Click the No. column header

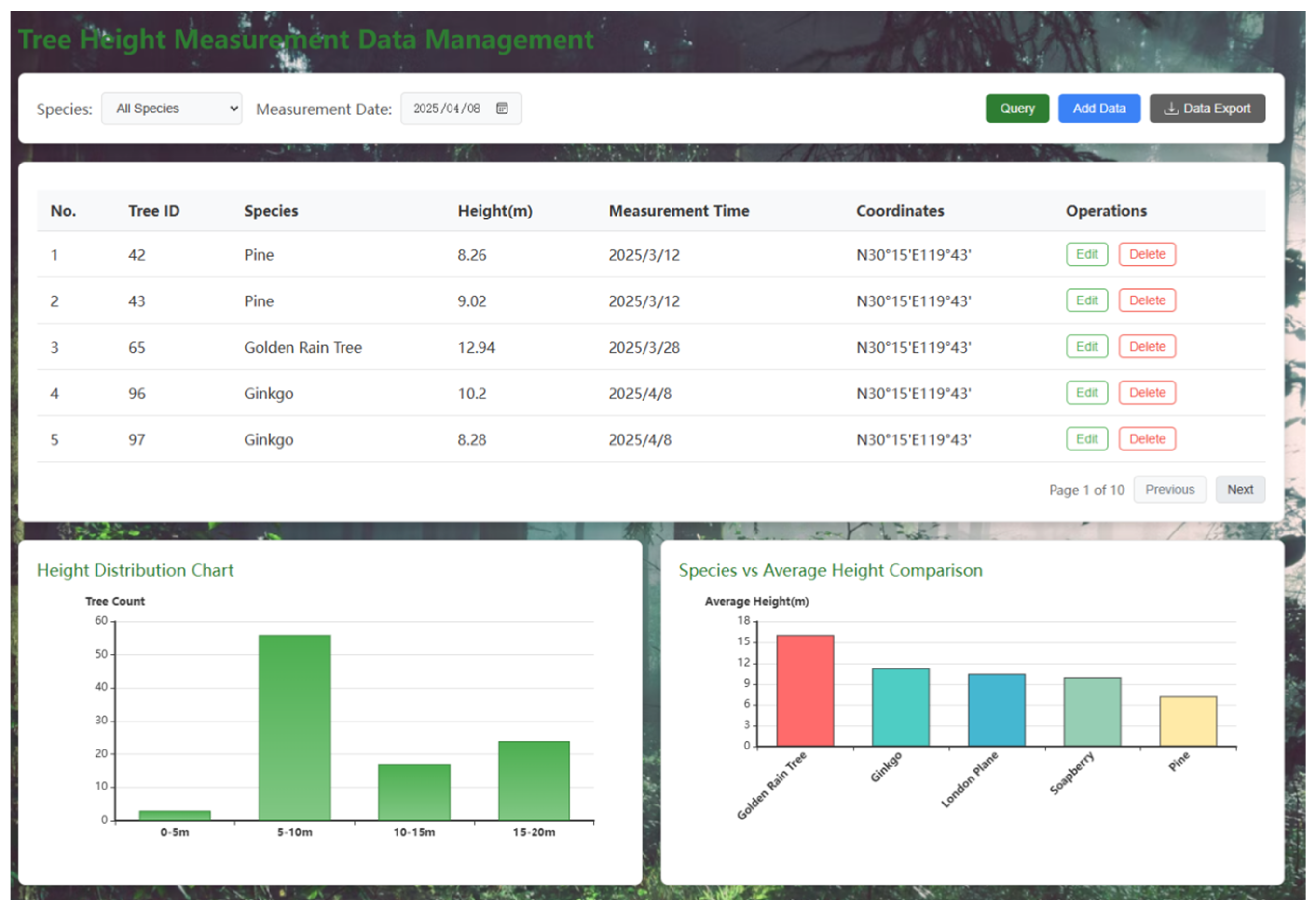63,210
